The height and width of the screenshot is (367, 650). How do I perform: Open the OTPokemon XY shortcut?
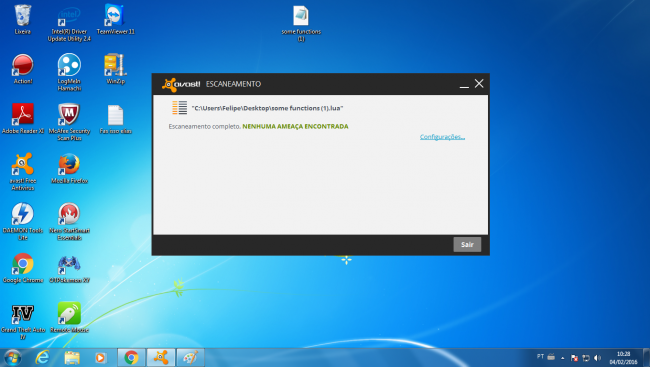pos(69,268)
